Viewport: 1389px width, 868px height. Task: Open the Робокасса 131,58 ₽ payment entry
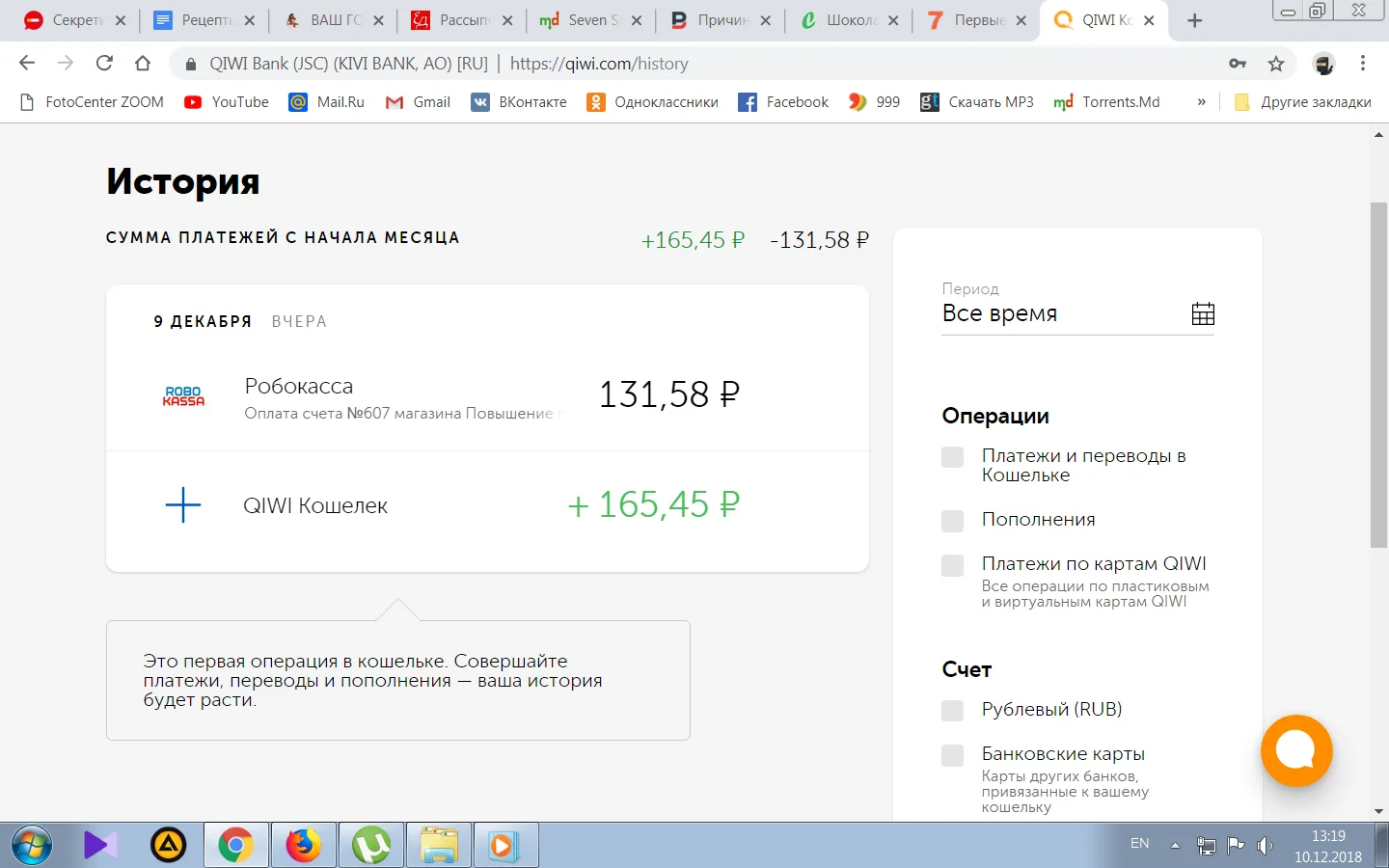coord(487,396)
